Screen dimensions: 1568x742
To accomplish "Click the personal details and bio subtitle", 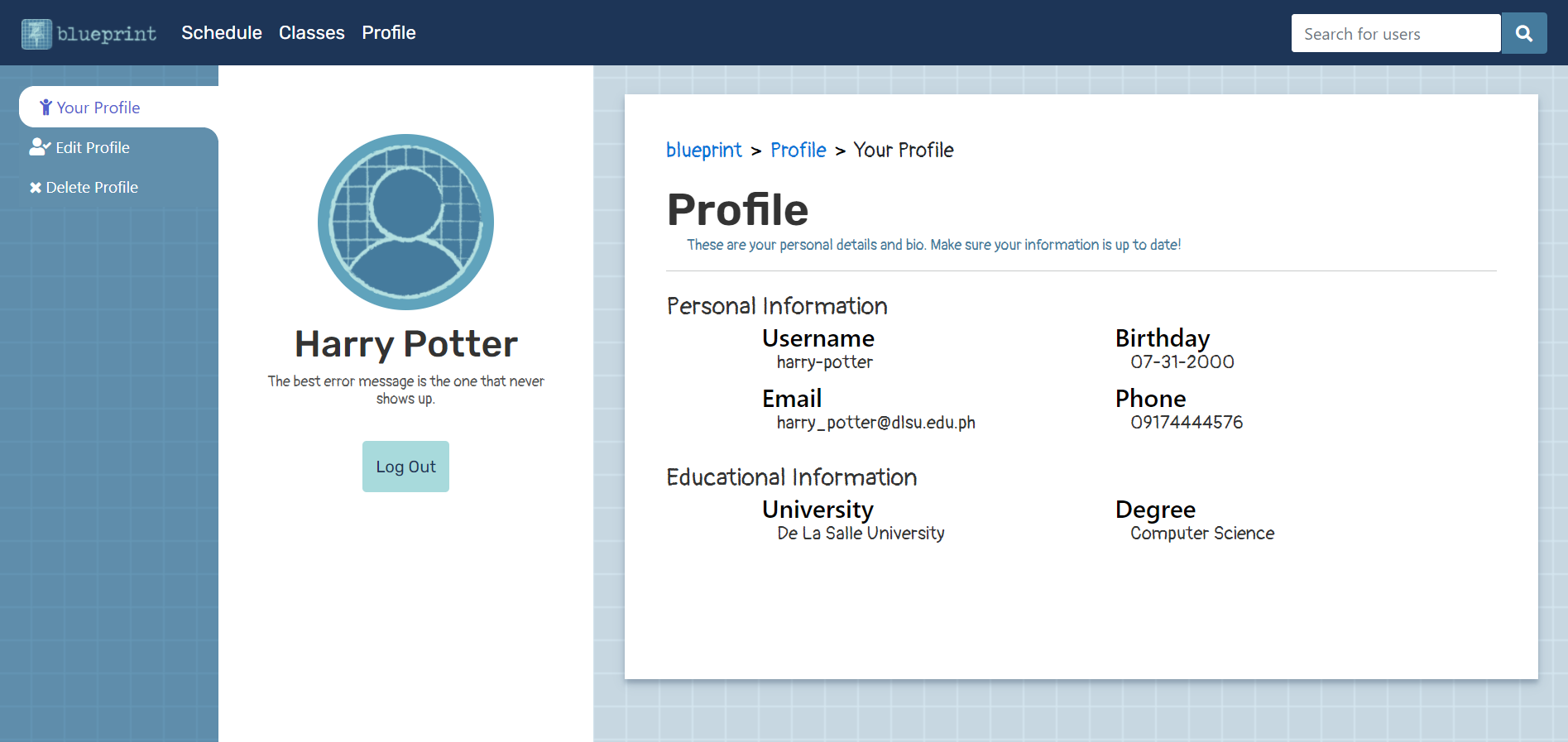I will pos(933,245).
